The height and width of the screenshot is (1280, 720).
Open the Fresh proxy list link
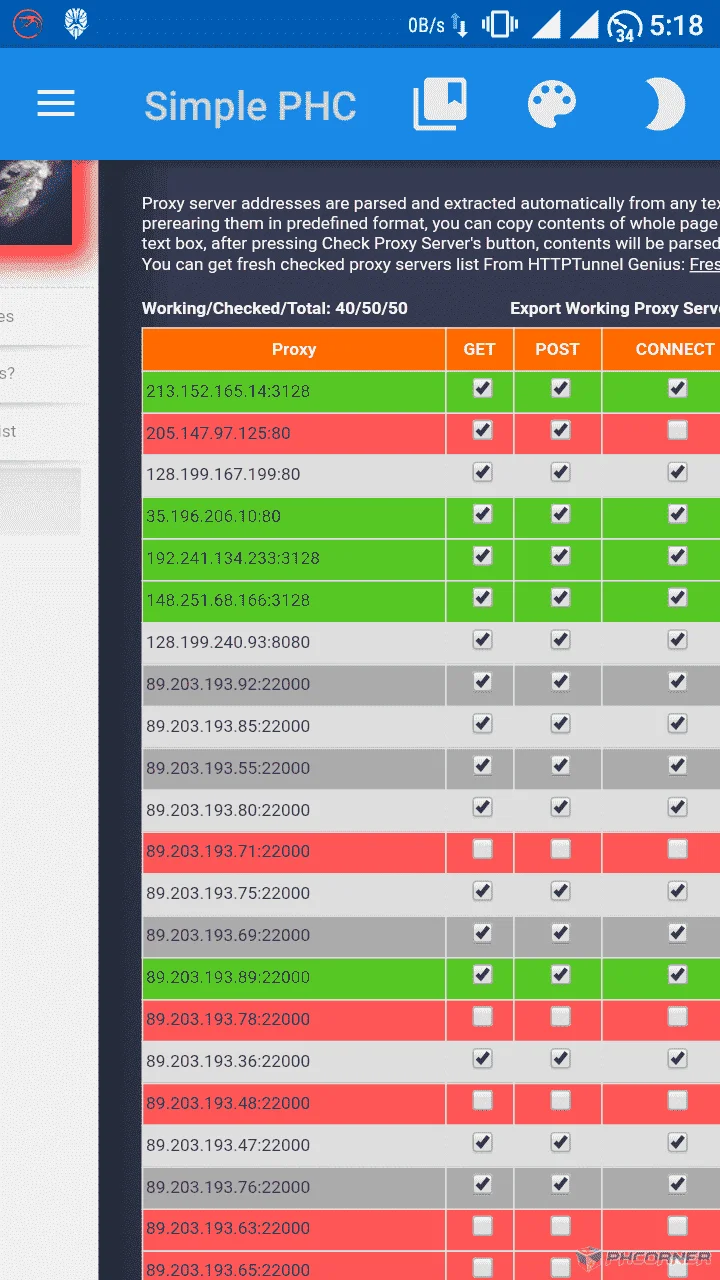tap(704, 264)
